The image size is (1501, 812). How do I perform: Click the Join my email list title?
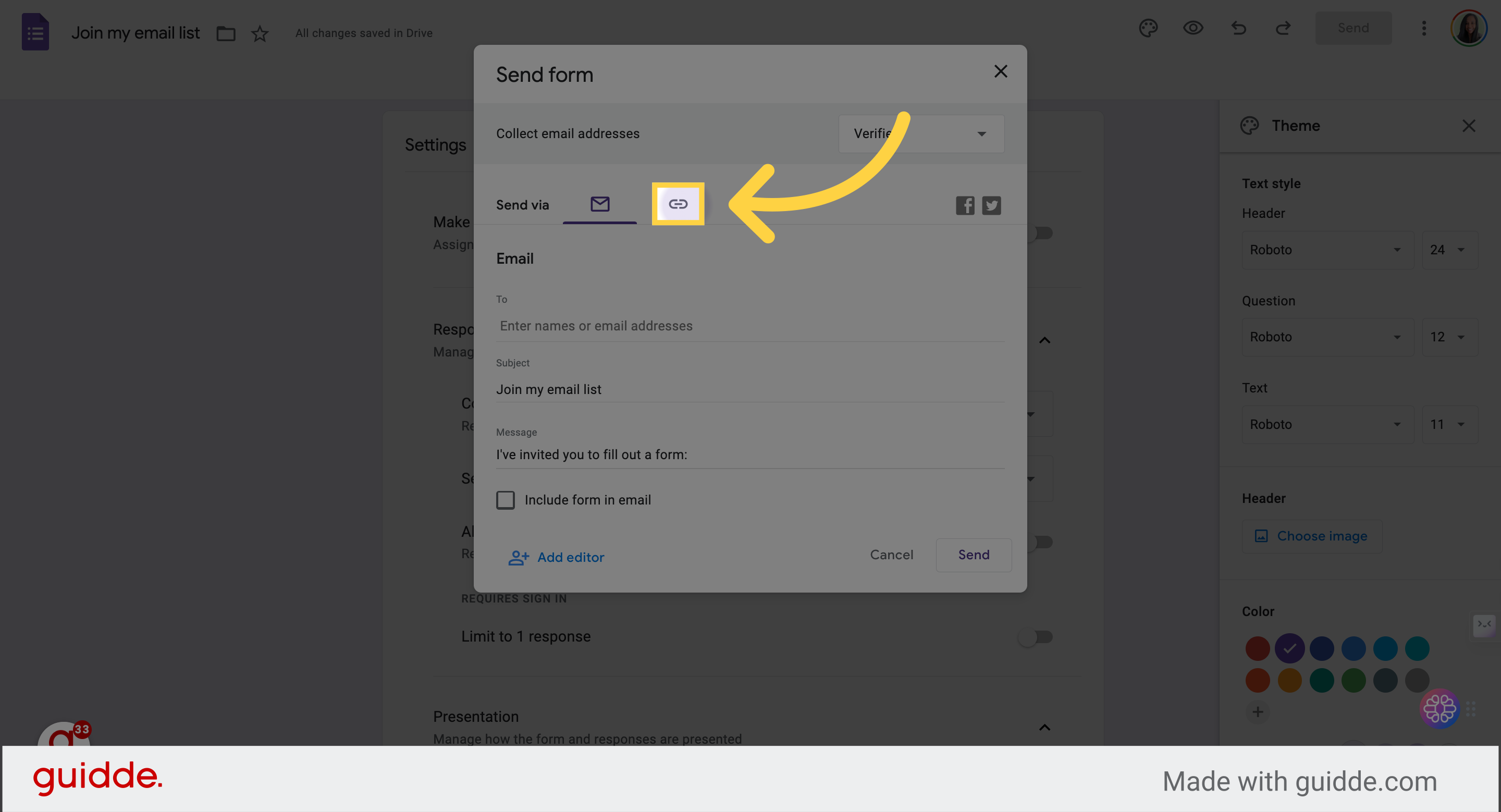[135, 33]
